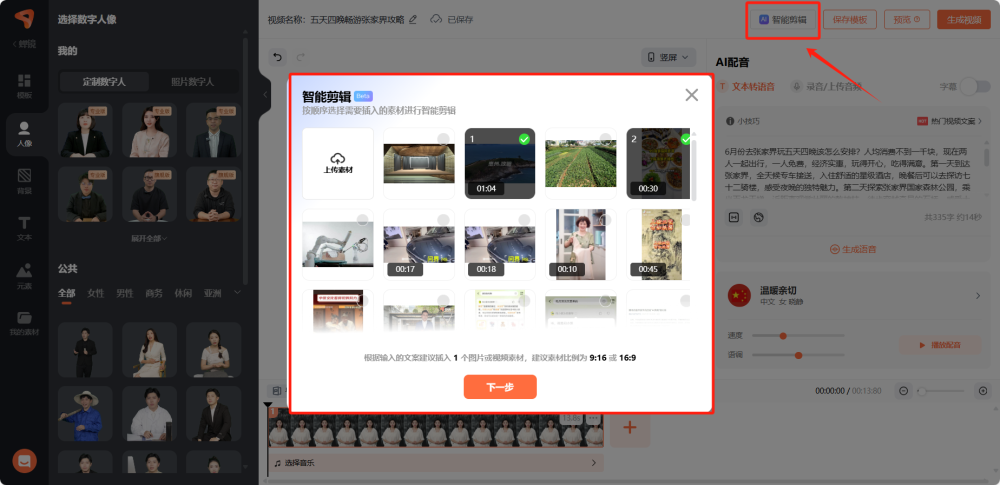Switch to 定制数字人 tab
This screenshot has width=1000, height=485.
click(104, 82)
